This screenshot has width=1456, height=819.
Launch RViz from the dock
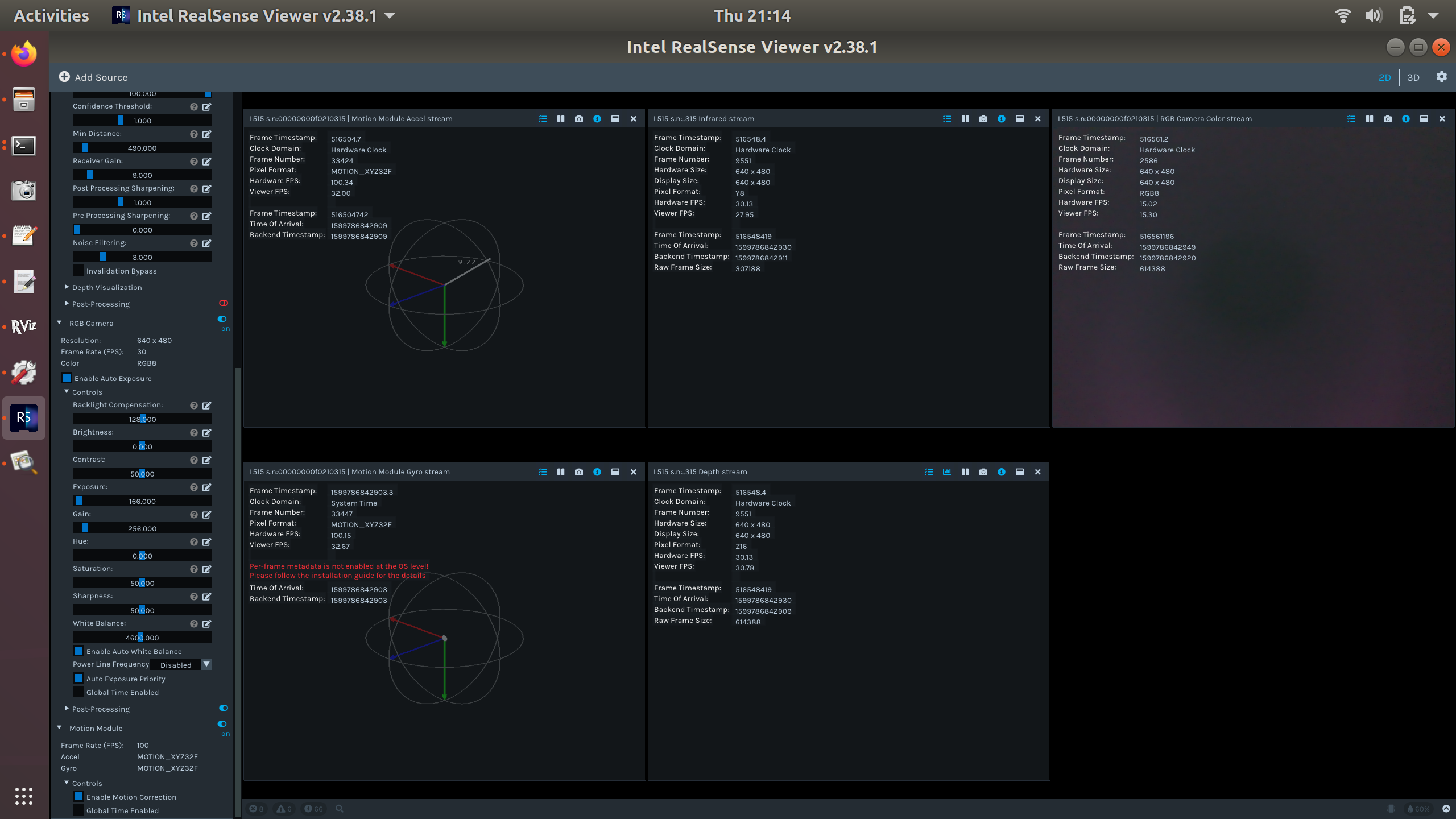[23, 326]
